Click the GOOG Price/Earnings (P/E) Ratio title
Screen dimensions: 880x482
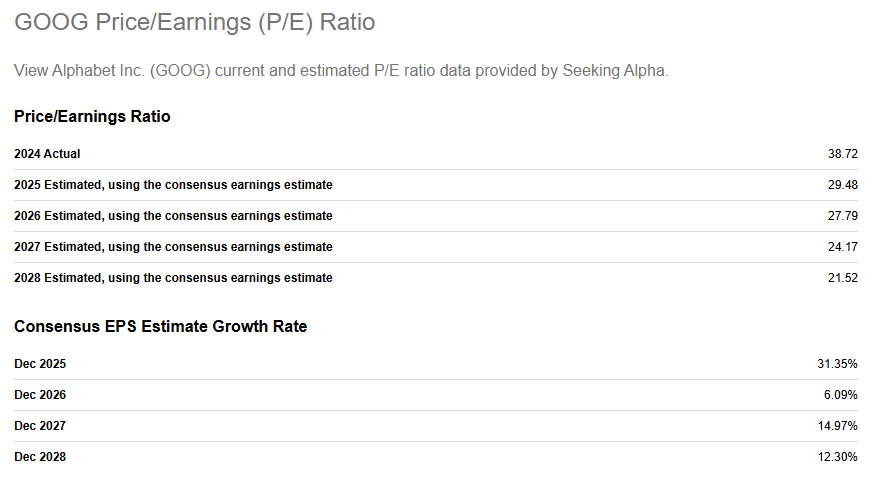point(195,22)
